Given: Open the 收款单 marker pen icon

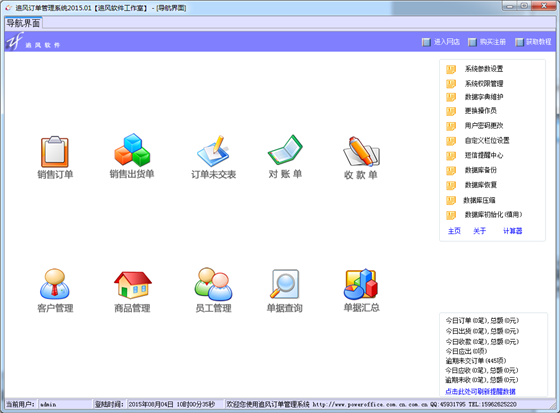Looking at the screenshot, I should click(361, 151).
